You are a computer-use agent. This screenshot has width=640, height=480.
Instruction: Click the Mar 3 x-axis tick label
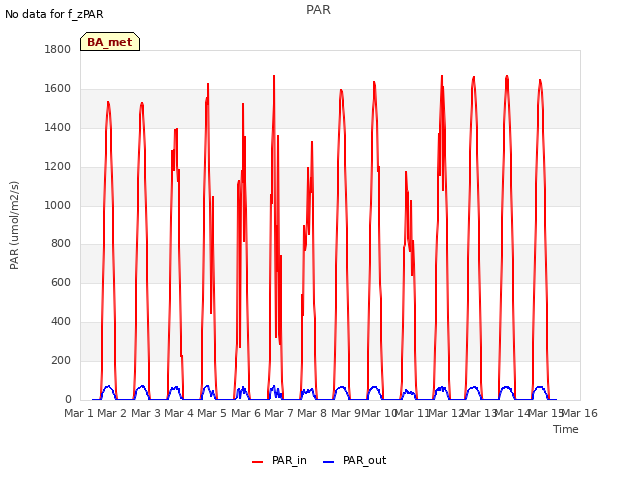(146, 413)
